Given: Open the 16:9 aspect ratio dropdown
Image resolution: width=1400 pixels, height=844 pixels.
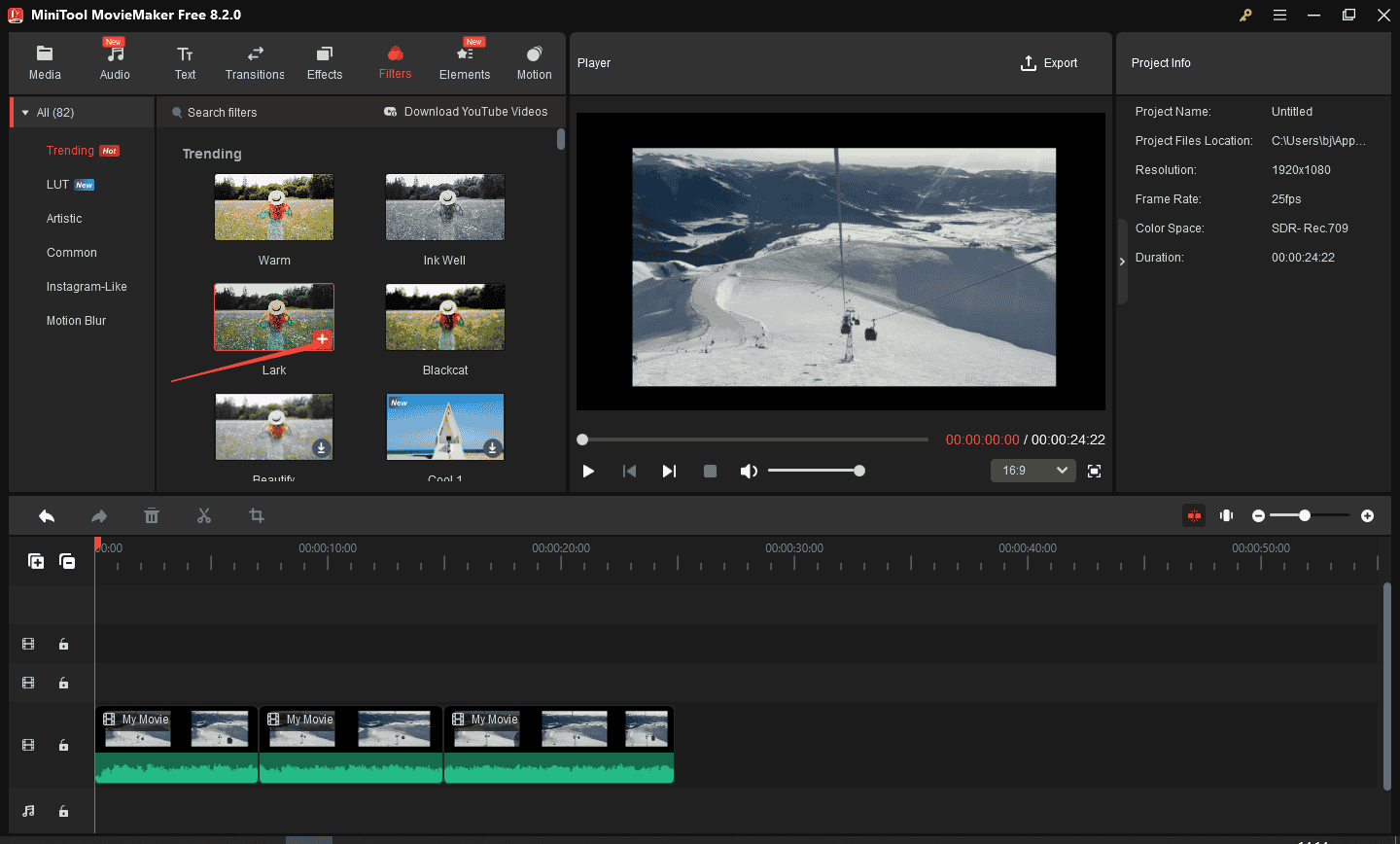Looking at the screenshot, I should point(1033,471).
